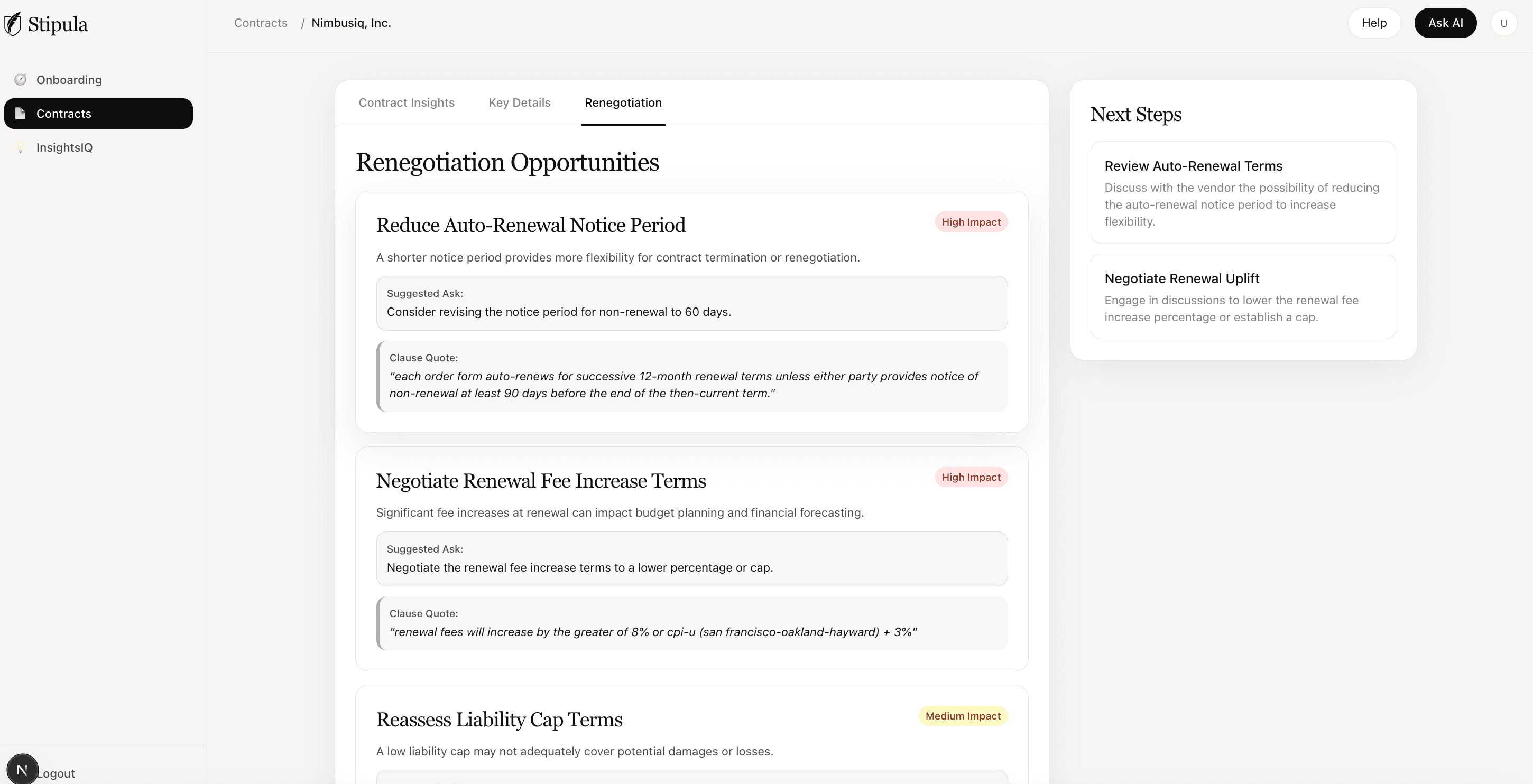1533x784 pixels.
Task: Open the user avatar menu
Action: pyautogui.click(x=1503, y=23)
